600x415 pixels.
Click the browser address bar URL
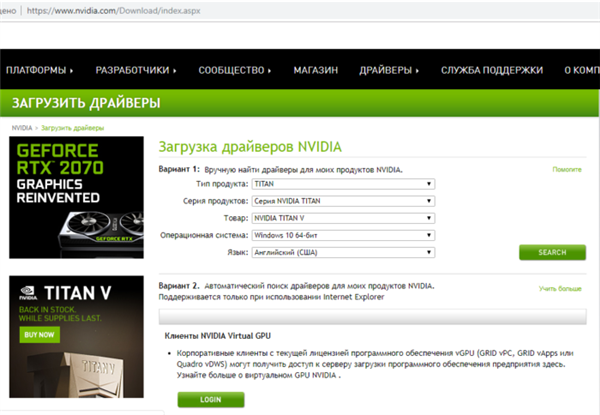pos(113,11)
